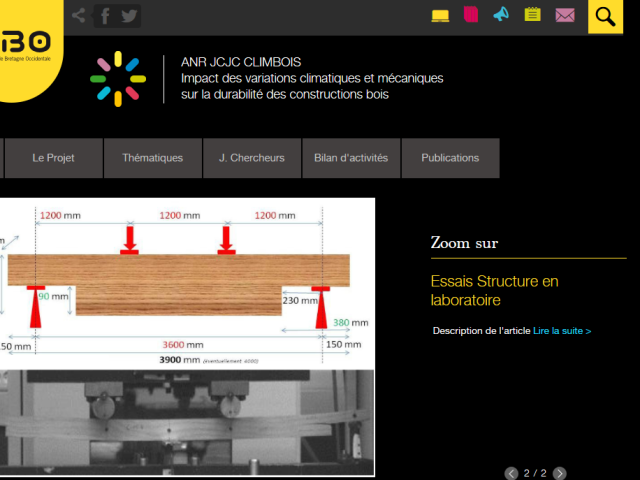Open the Thématiques menu

coord(153,158)
